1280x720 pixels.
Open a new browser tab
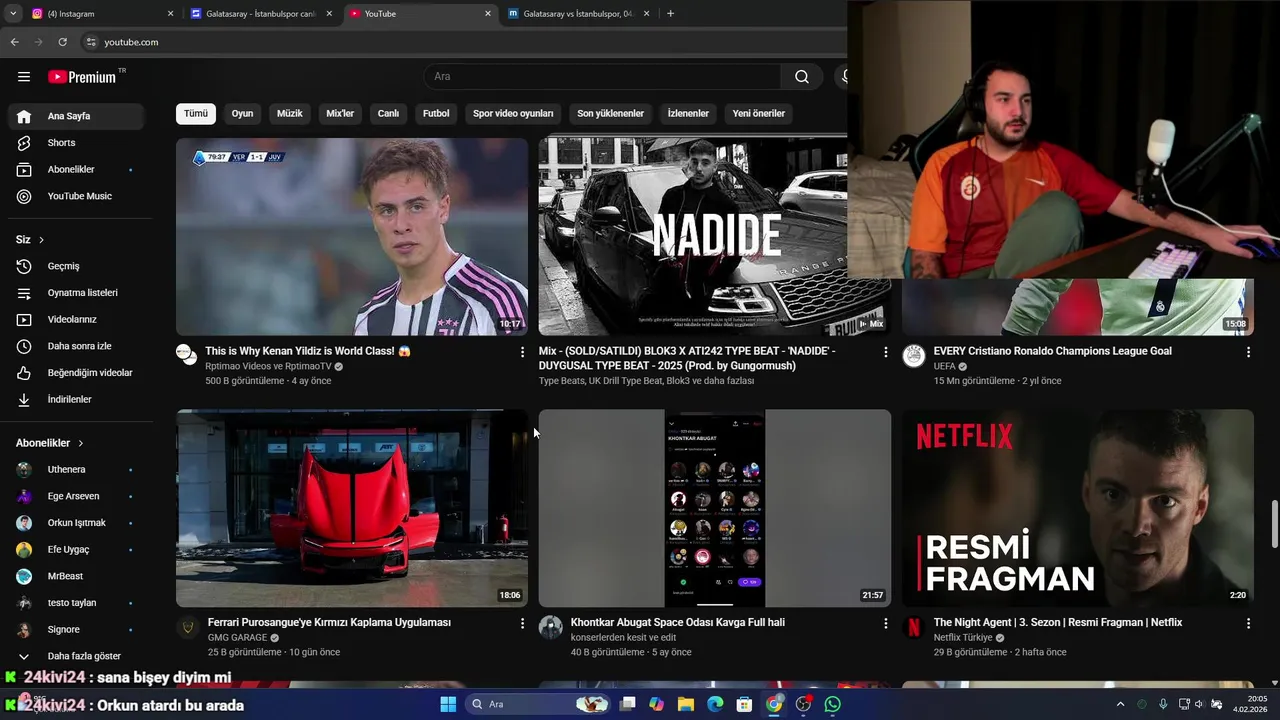670,14
